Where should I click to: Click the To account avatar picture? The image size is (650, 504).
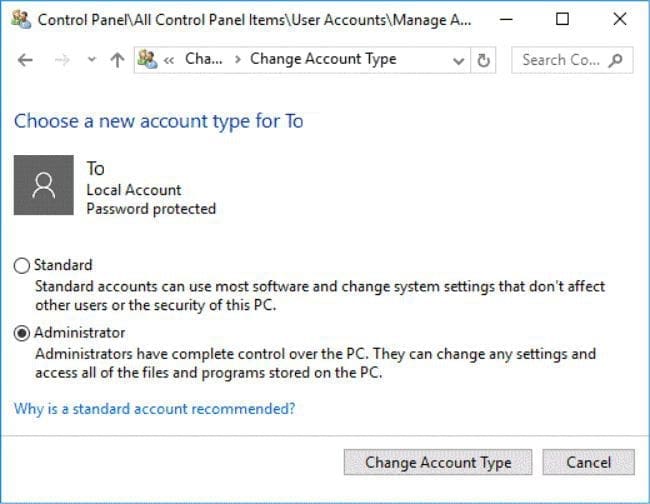(43, 185)
